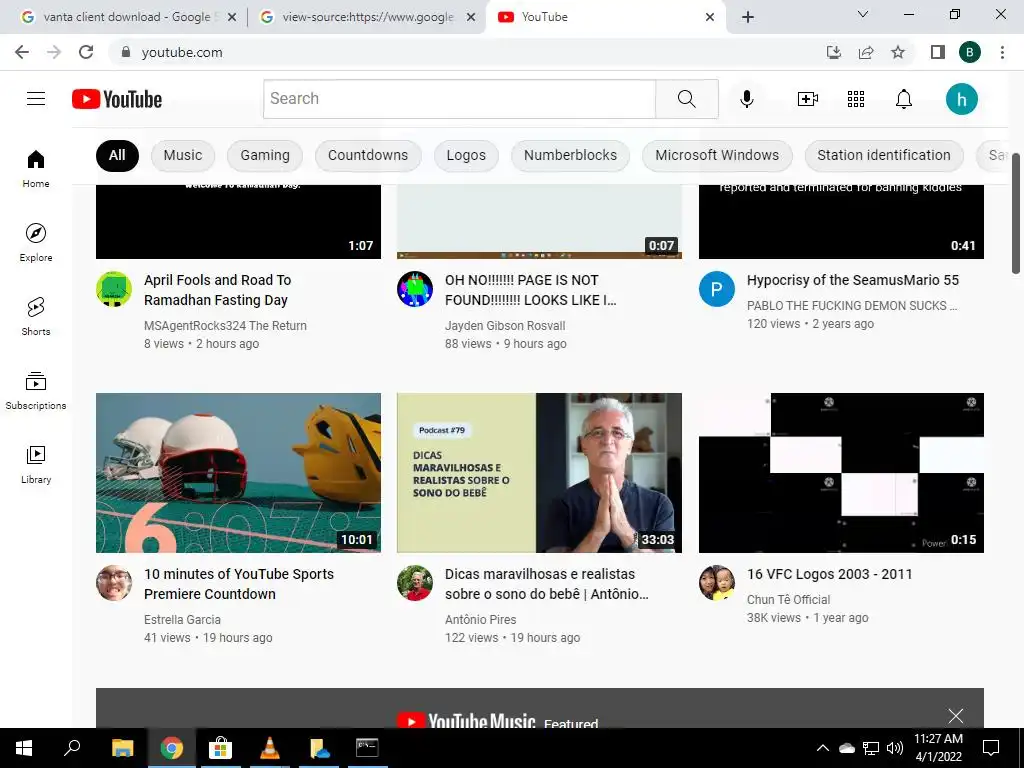Image resolution: width=1024 pixels, height=768 pixels.
Task: Click the install app icon in address bar
Action: [x=833, y=52]
